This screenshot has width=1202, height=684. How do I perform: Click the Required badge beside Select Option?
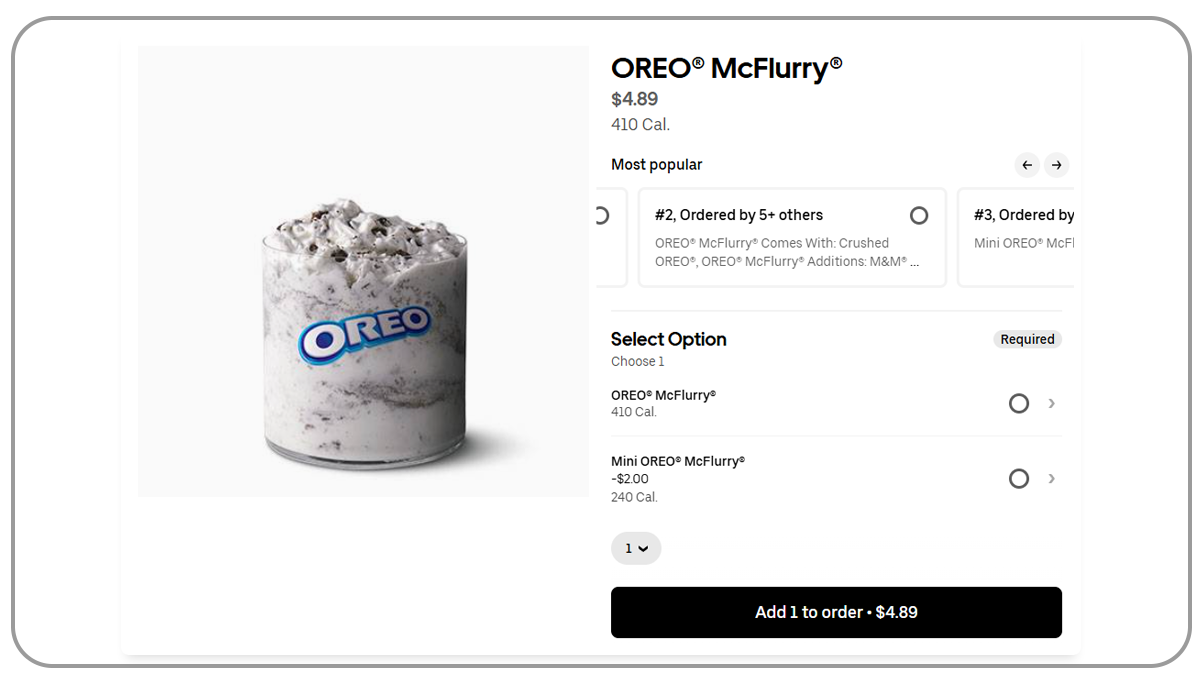[x=1027, y=340]
